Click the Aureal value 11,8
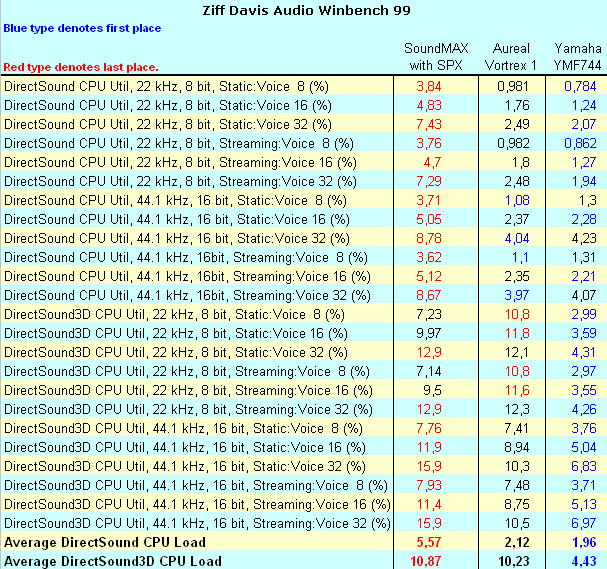 tap(517, 333)
